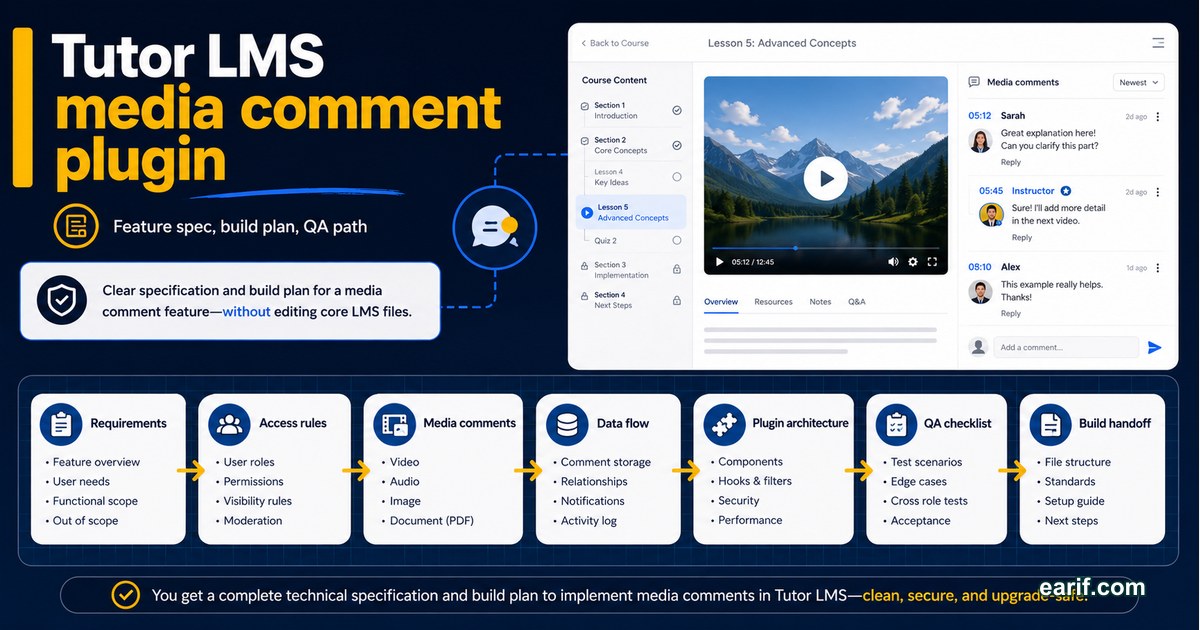Send the comment with the paper plane icon
The width and height of the screenshot is (1200, 630).
tap(1154, 347)
